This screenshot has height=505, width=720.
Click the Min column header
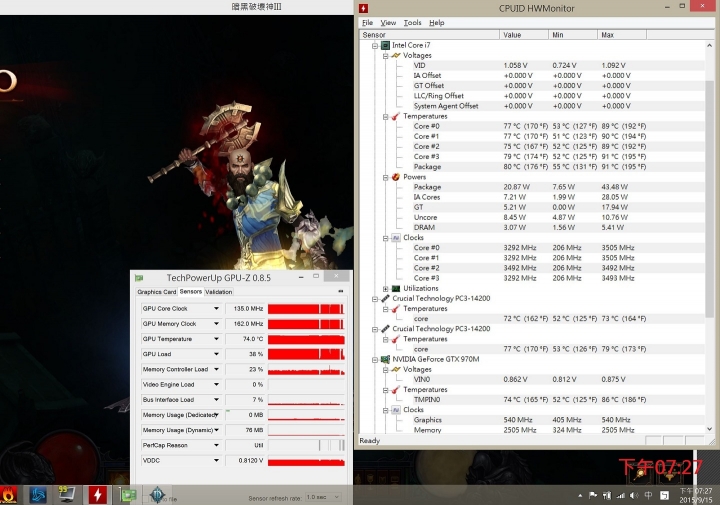(573, 35)
